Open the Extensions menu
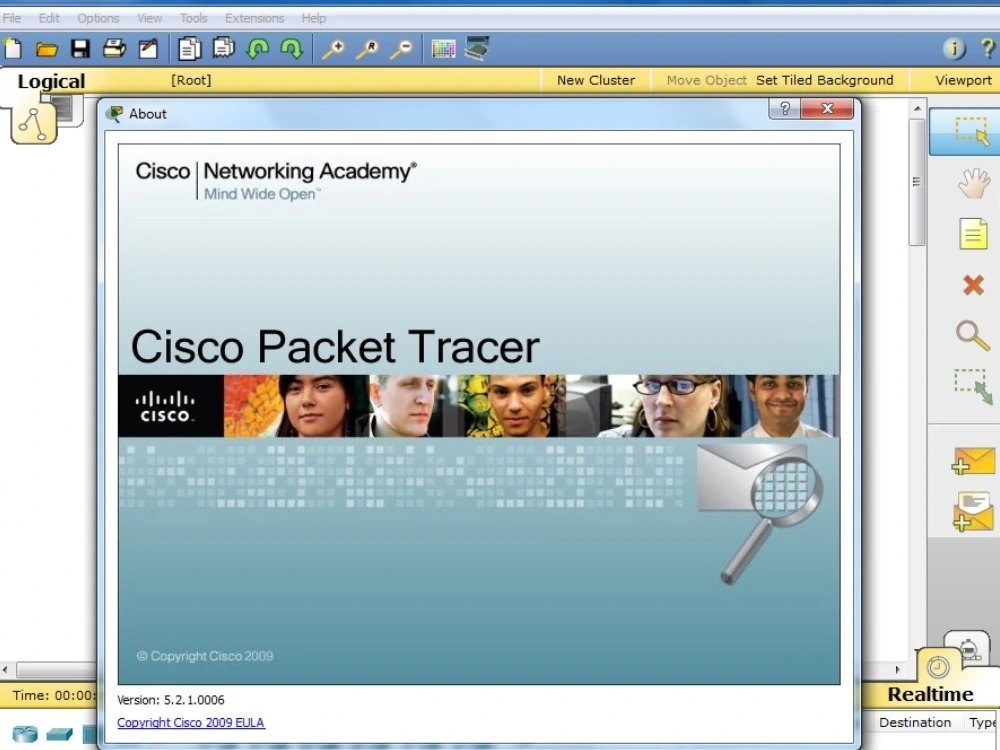1000x750 pixels. point(254,18)
